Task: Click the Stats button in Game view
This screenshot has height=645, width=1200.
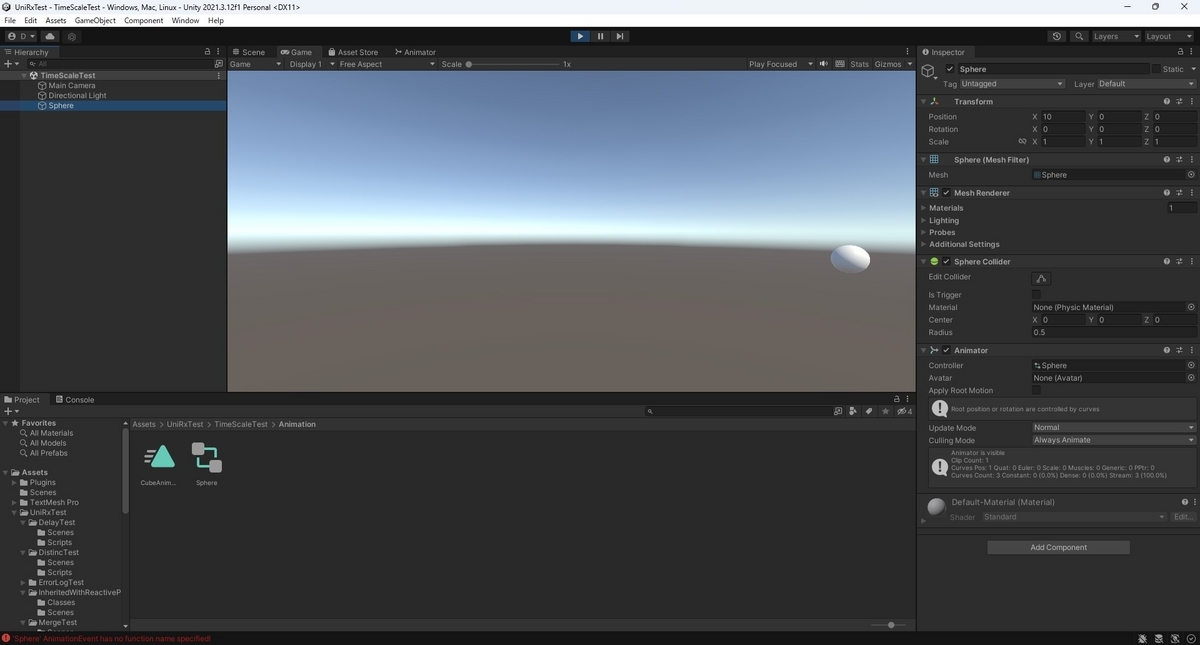Action: point(859,63)
